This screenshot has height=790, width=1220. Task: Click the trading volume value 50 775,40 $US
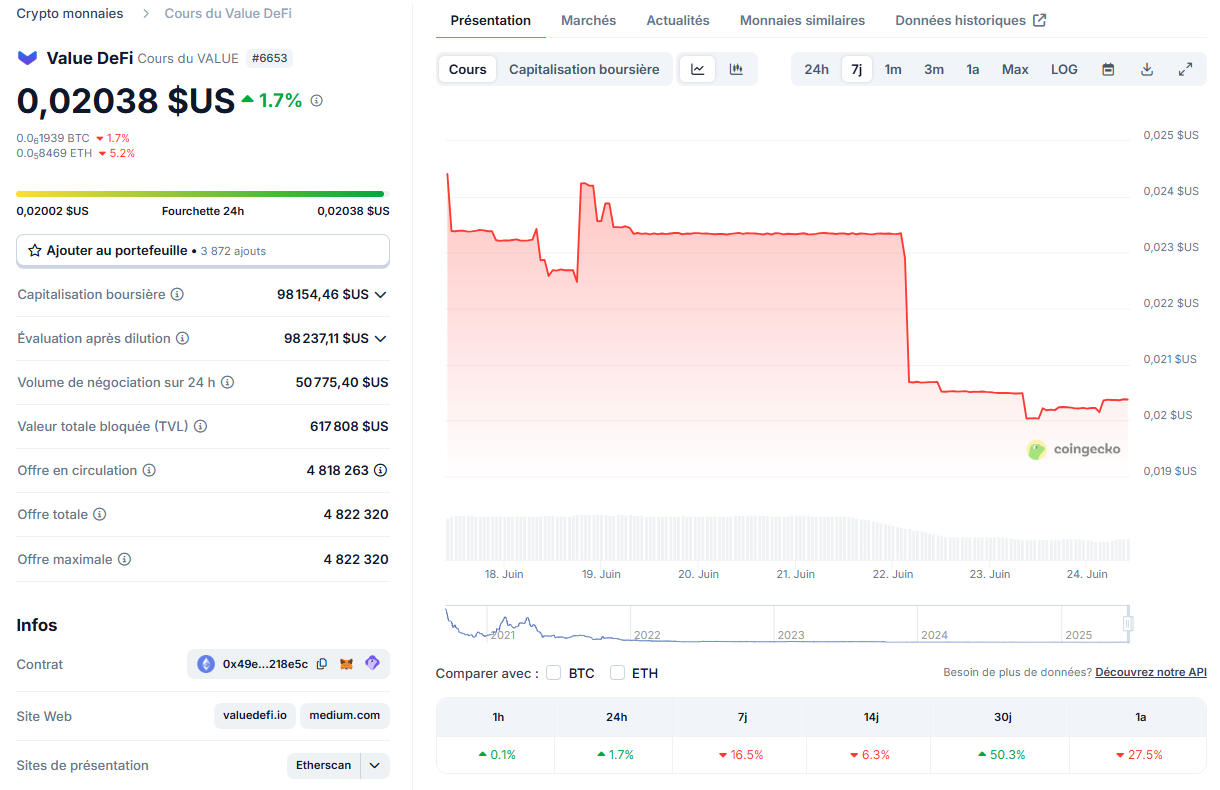coord(342,383)
